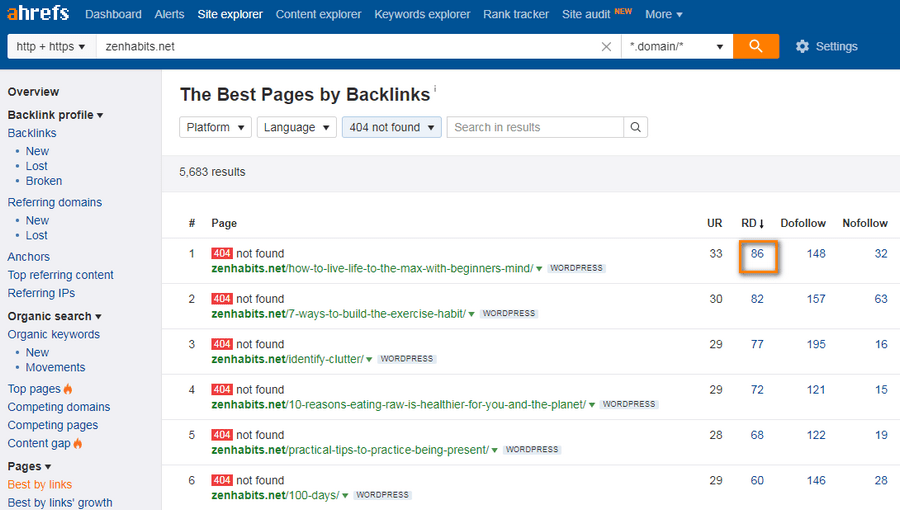Expand arrow after 7-ways-to-build-the-exercise-habit URL
The width and height of the screenshot is (900, 510).
pyautogui.click(x=471, y=314)
